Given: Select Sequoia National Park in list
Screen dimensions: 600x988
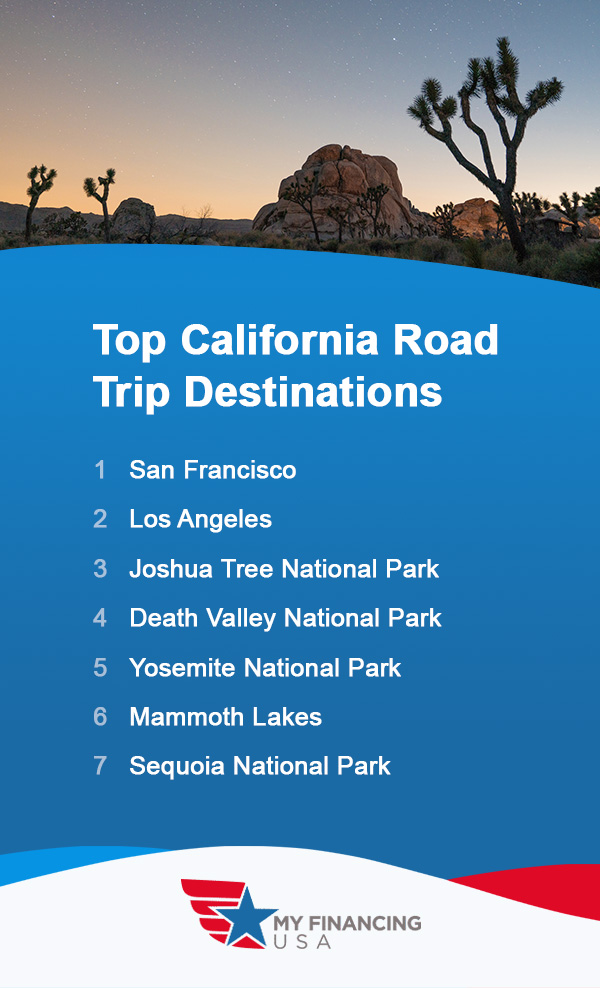Looking at the screenshot, I should (x=260, y=766).
